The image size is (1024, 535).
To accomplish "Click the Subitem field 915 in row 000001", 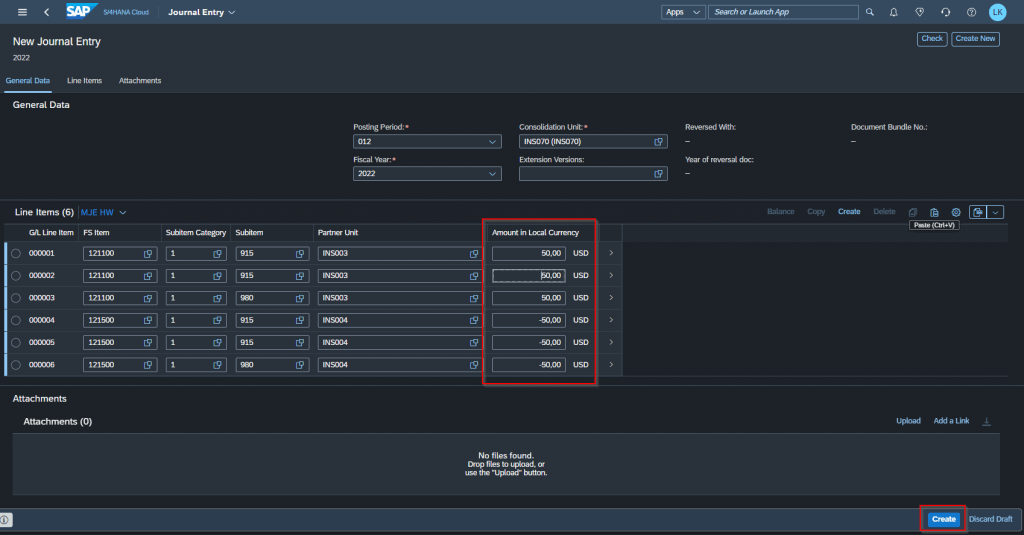I will [272, 253].
